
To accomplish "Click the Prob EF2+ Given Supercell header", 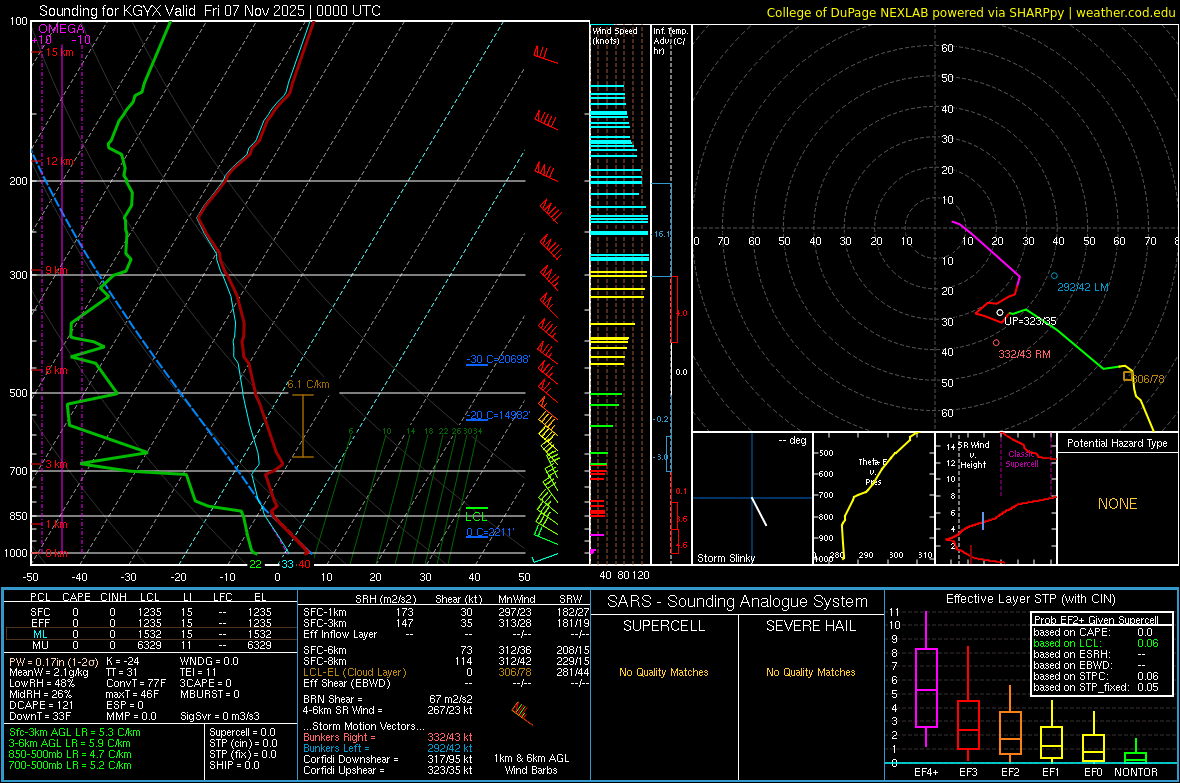I will [x=1096, y=620].
